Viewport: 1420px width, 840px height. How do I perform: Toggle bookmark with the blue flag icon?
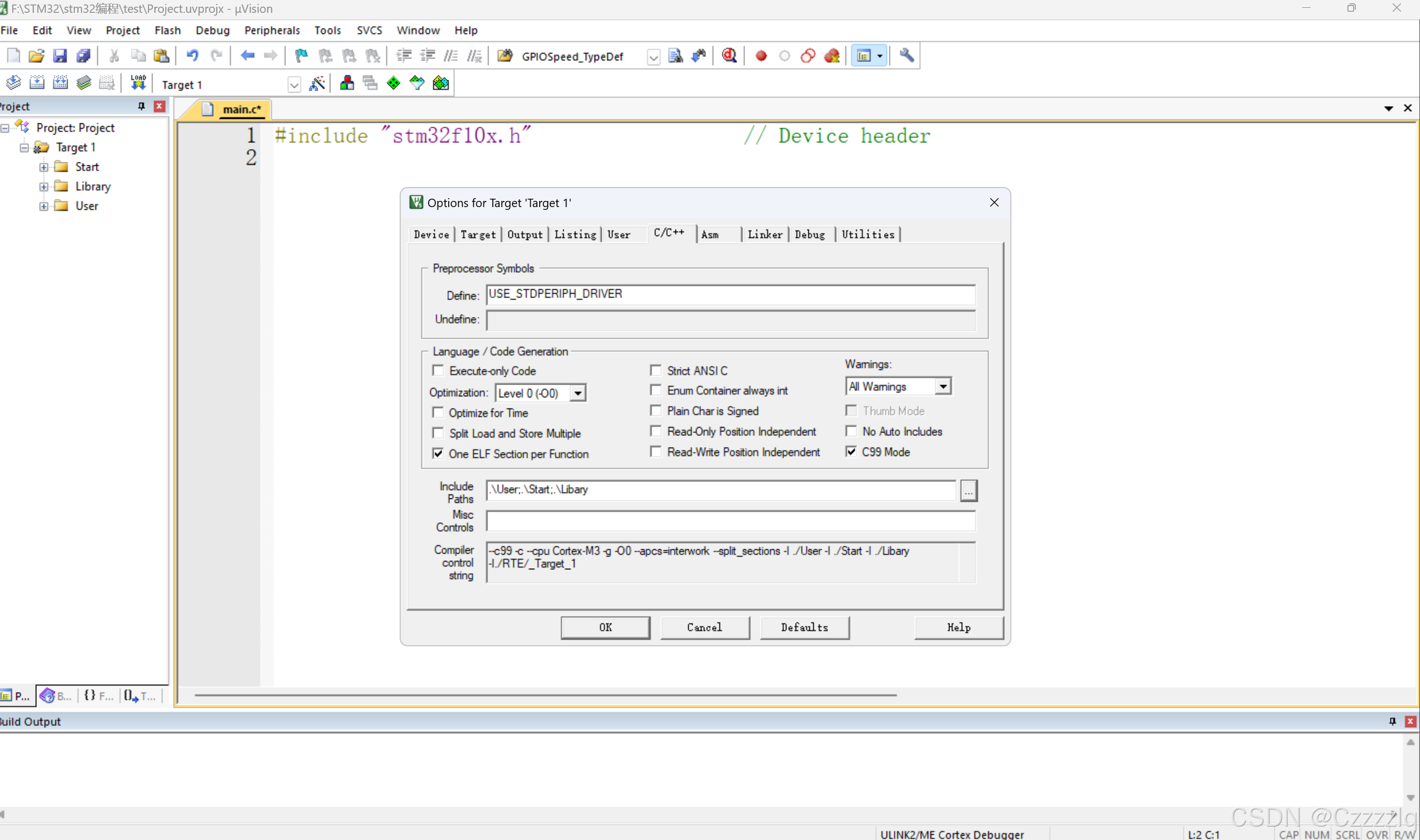pos(301,55)
